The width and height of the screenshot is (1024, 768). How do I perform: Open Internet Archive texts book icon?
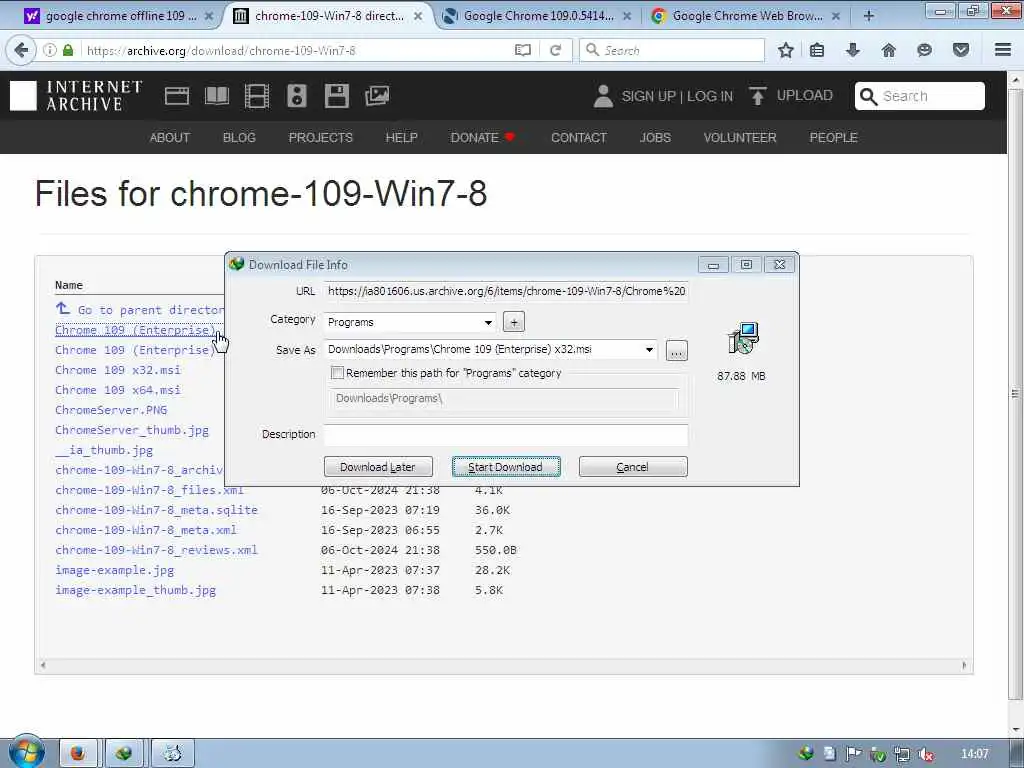pyautogui.click(x=217, y=96)
